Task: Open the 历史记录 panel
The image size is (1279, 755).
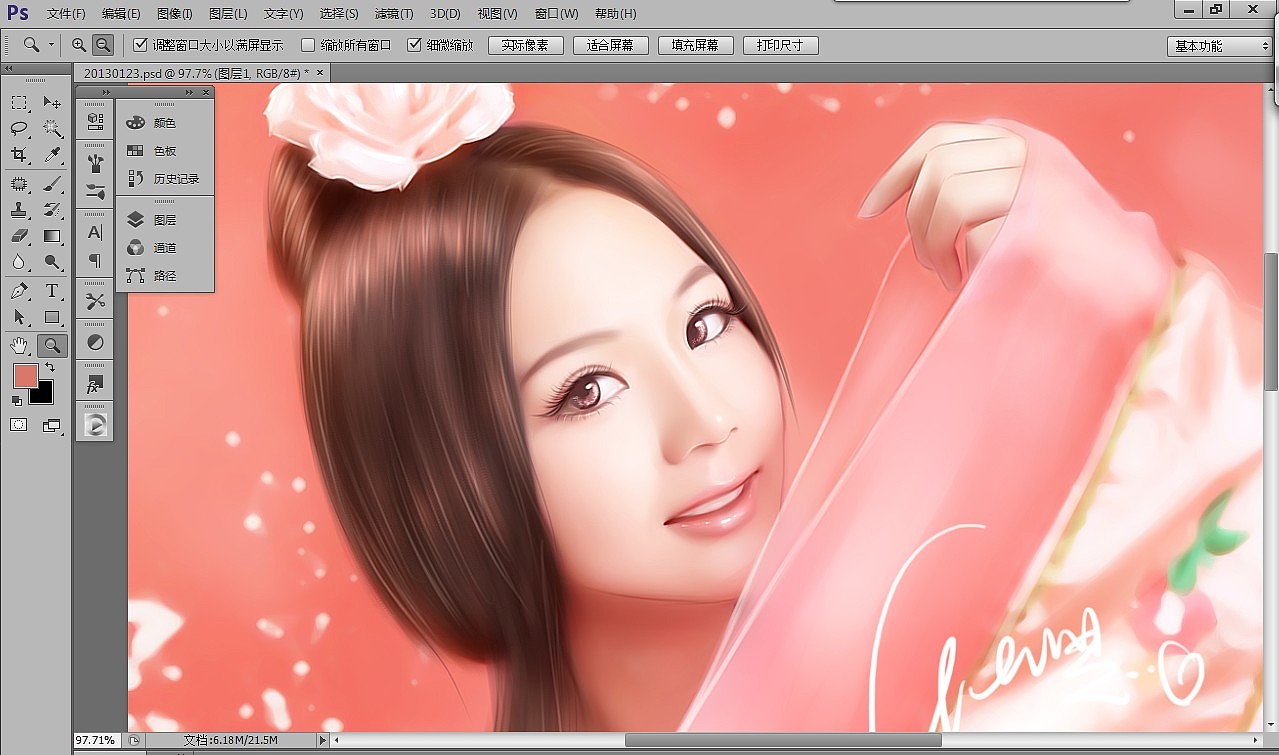Action: pos(165,179)
